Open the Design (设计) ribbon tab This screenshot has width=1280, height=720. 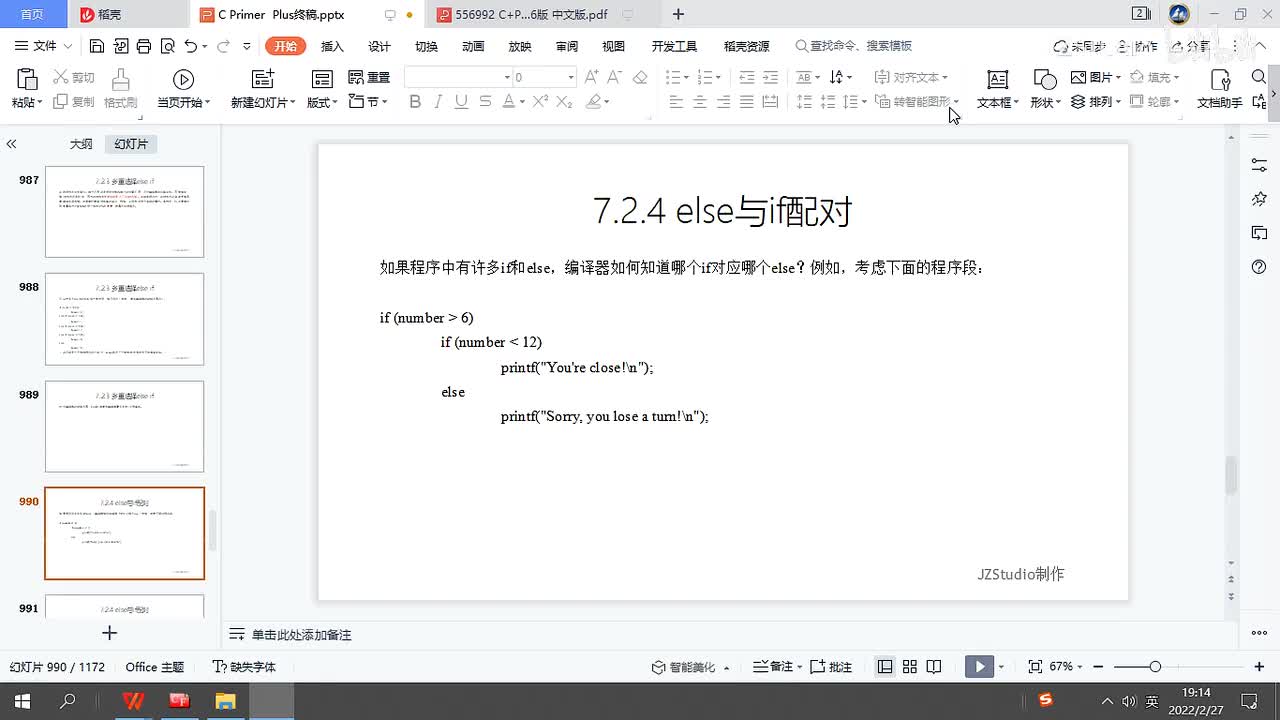coord(379,46)
